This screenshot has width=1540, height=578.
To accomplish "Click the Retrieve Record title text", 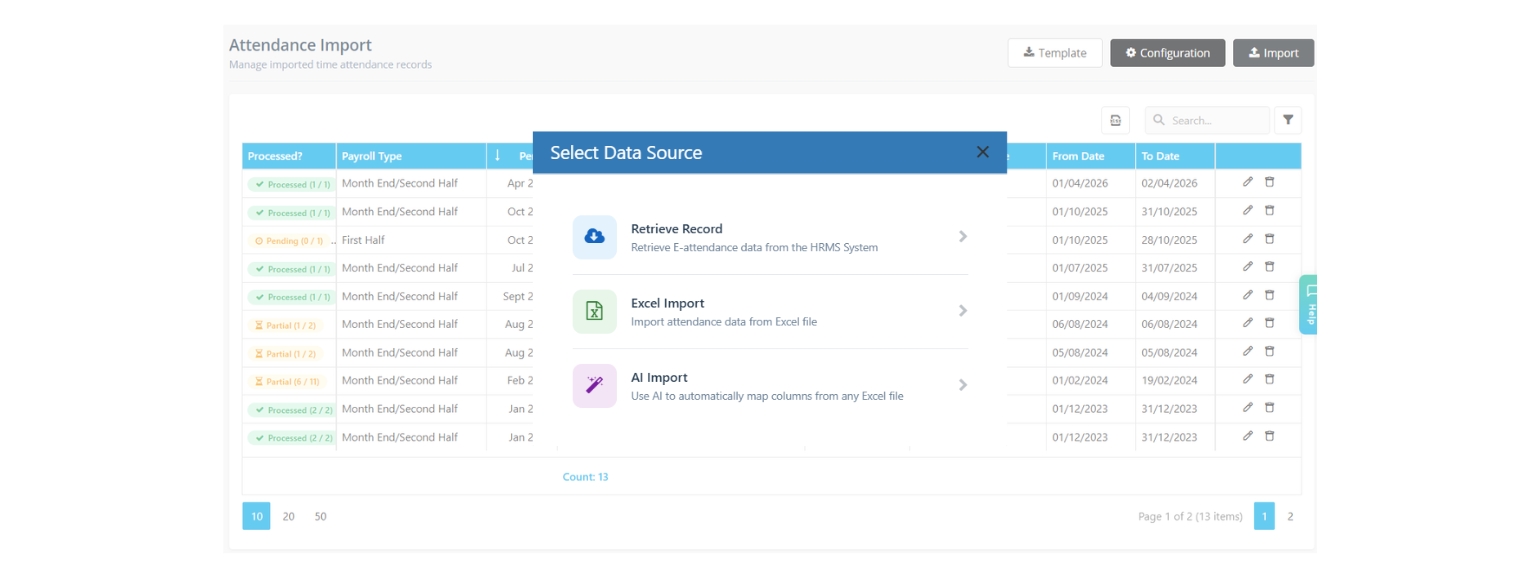I will [x=676, y=229].
